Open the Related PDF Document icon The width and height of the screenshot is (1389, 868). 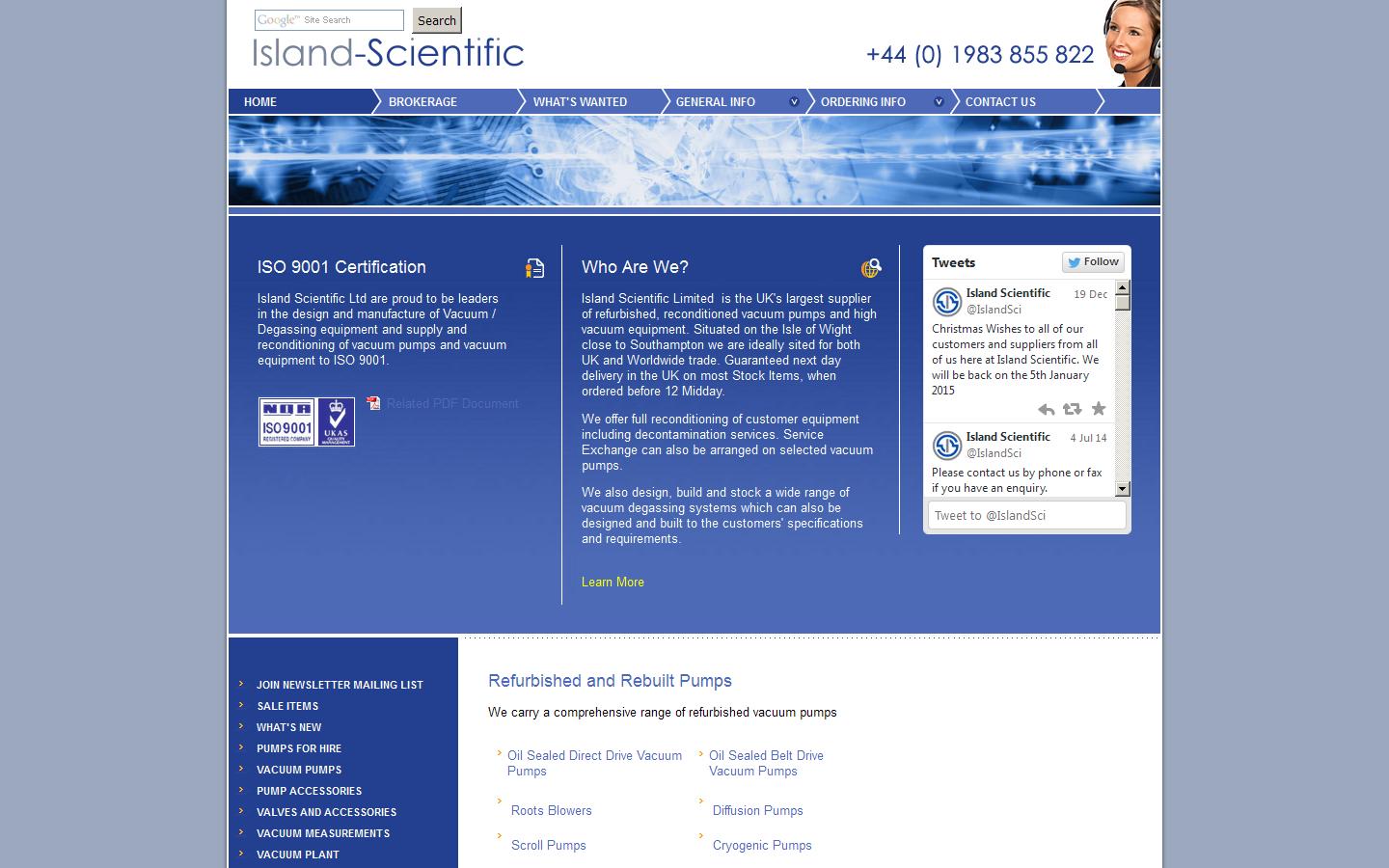372,403
